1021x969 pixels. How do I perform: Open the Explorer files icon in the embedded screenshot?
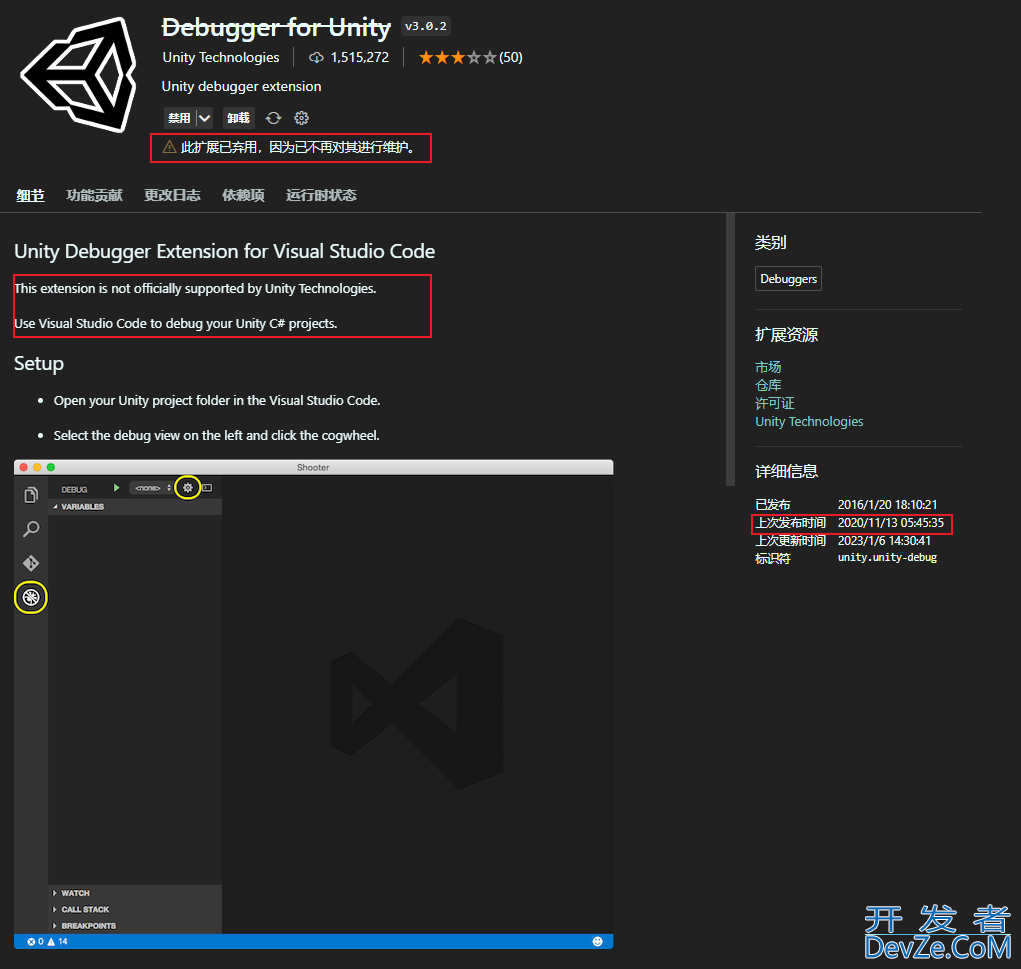tap(31, 496)
